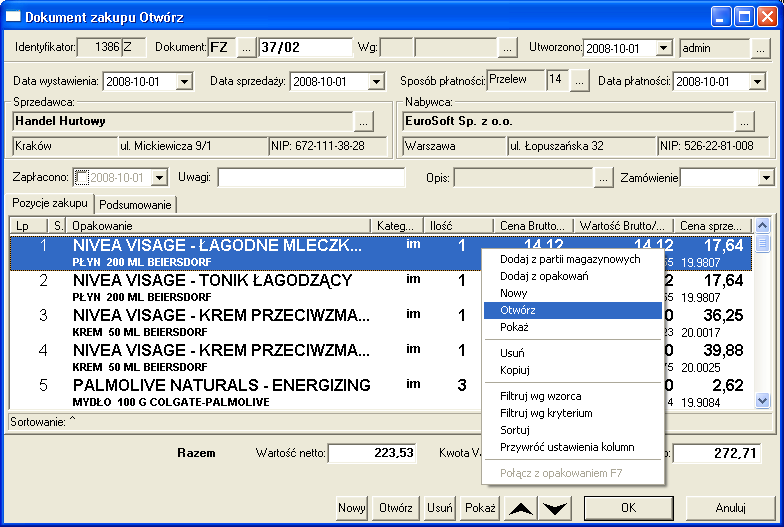Select 'Kopiuj' in the context menu
This screenshot has height=527, width=784.
click(573, 370)
